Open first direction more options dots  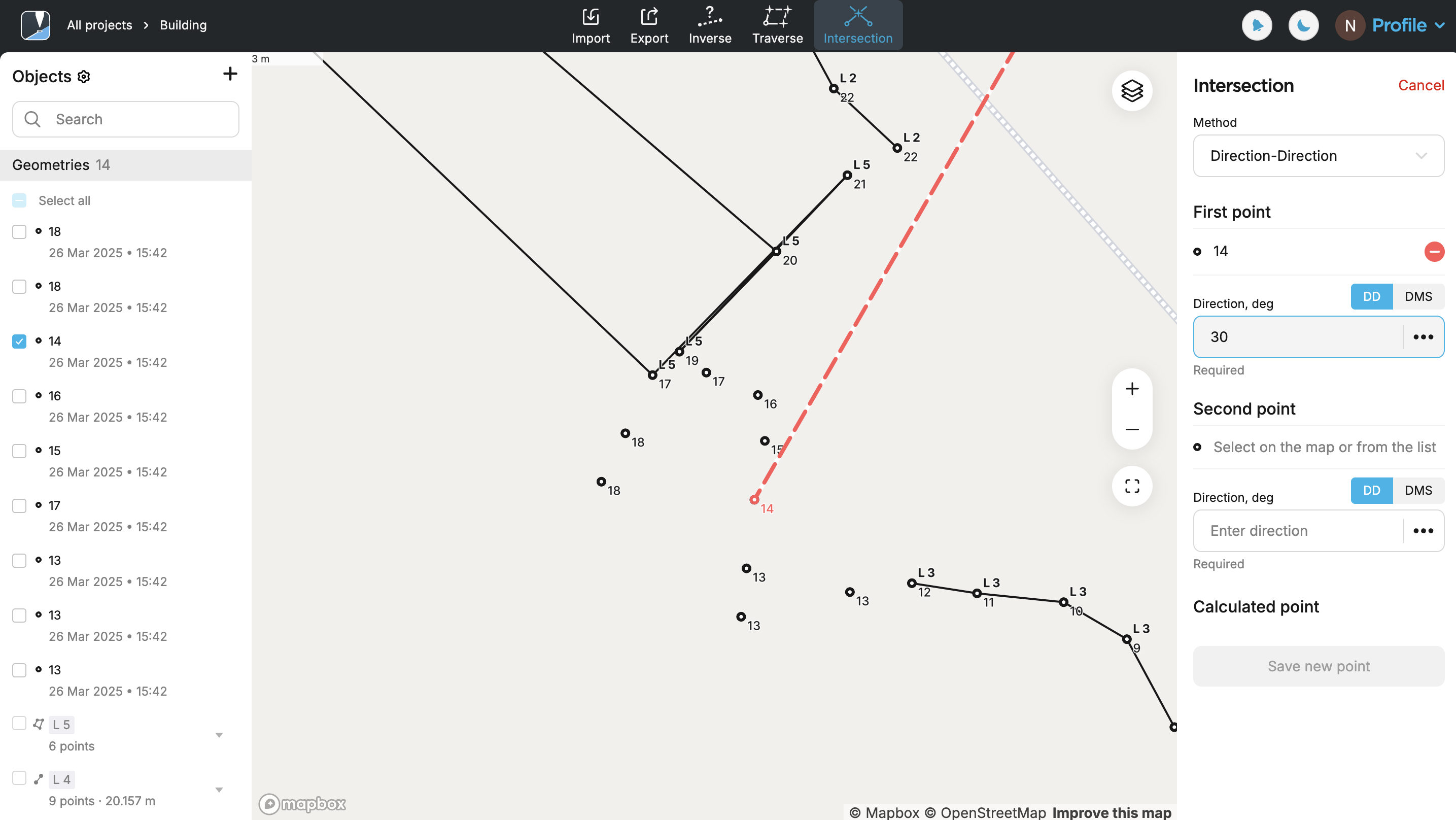(x=1423, y=337)
